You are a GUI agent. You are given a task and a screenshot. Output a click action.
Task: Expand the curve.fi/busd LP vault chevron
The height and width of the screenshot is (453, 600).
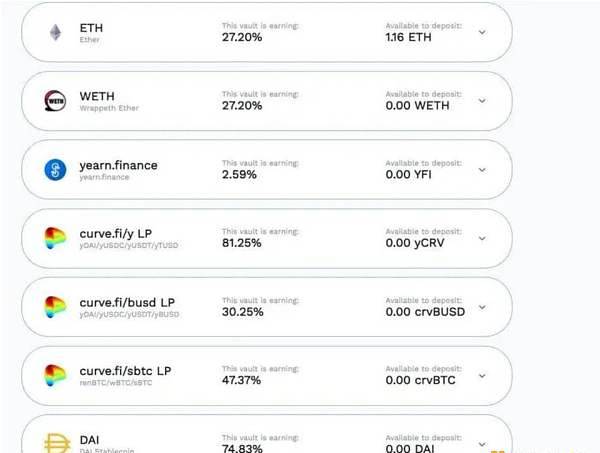click(x=482, y=307)
